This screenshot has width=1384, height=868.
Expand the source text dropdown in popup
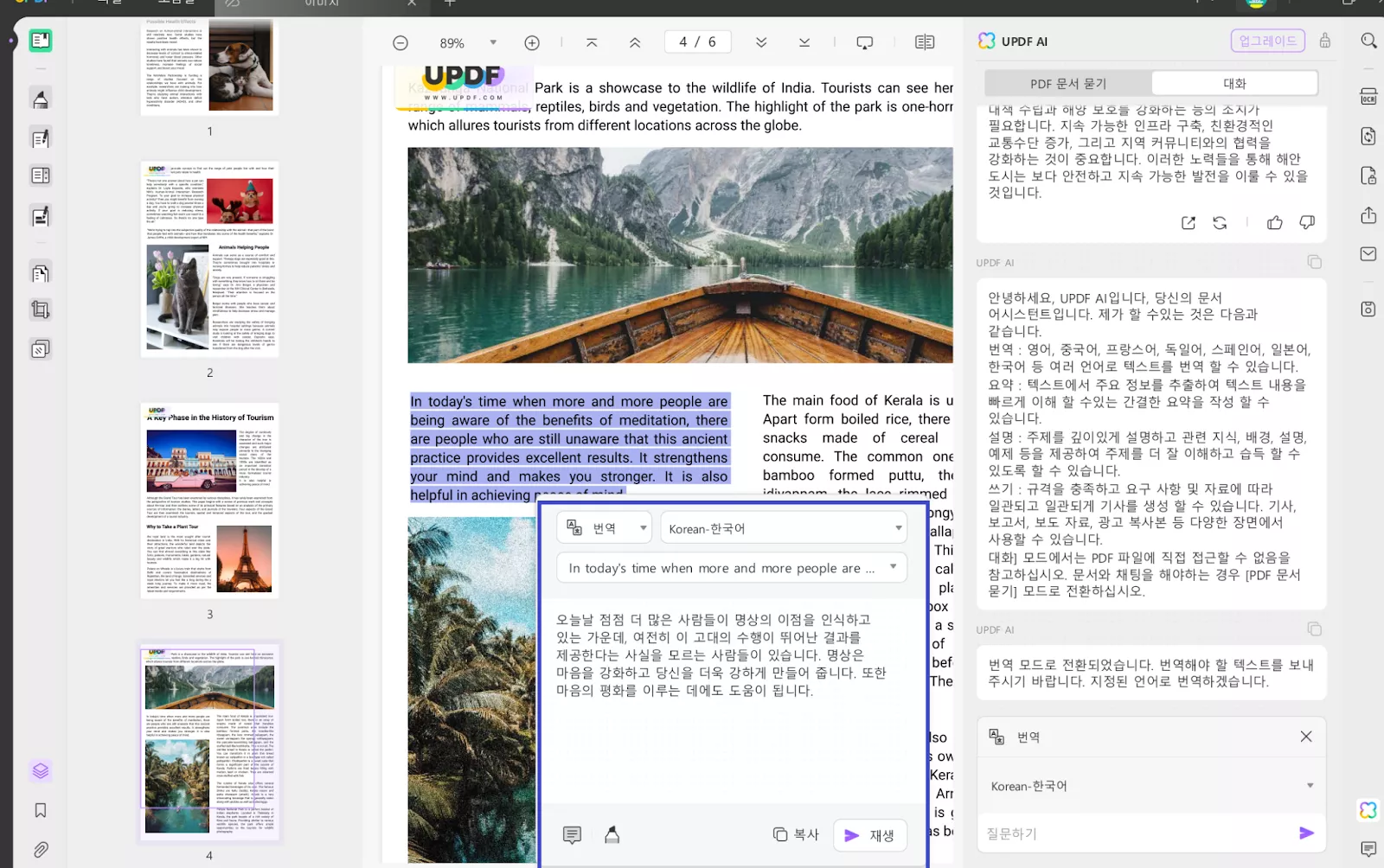point(732,568)
